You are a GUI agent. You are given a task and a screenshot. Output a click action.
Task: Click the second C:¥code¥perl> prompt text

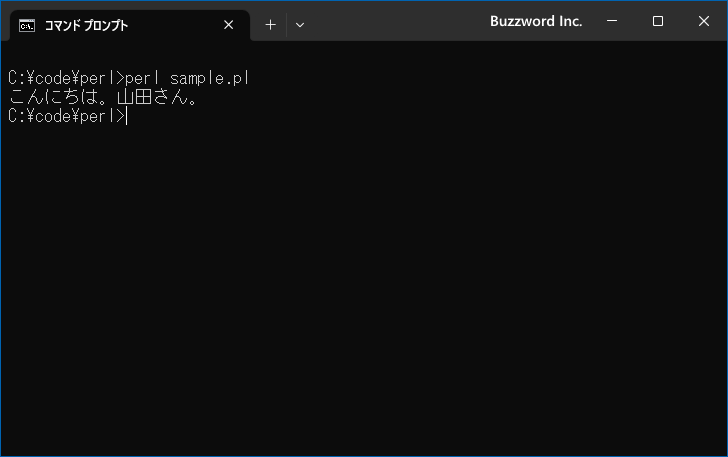coord(67,116)
